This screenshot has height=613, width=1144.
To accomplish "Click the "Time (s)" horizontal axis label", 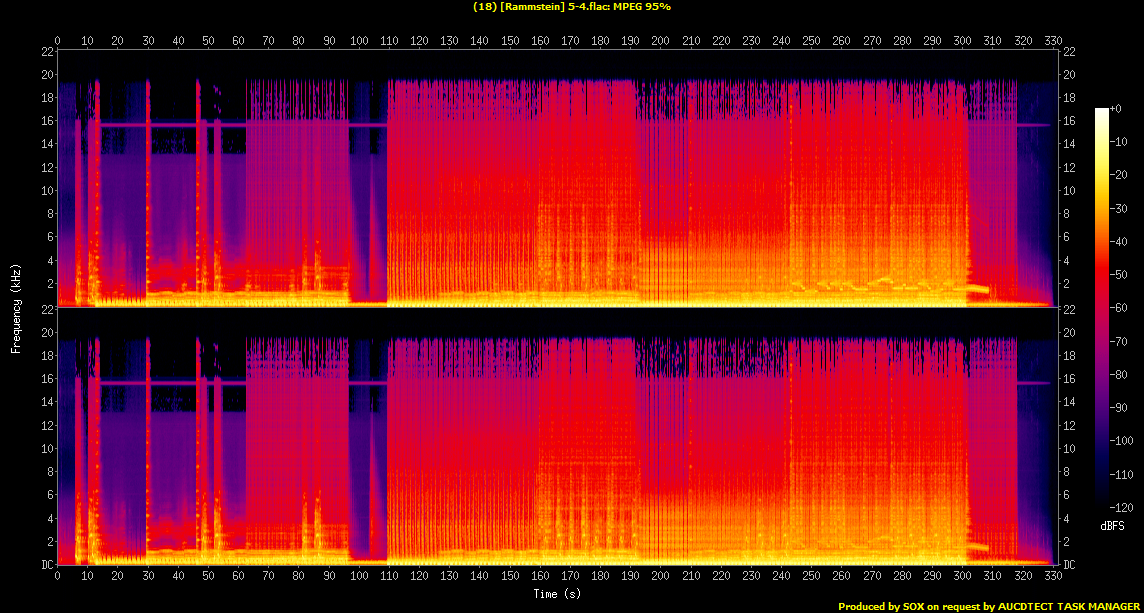I will point(557,594).
